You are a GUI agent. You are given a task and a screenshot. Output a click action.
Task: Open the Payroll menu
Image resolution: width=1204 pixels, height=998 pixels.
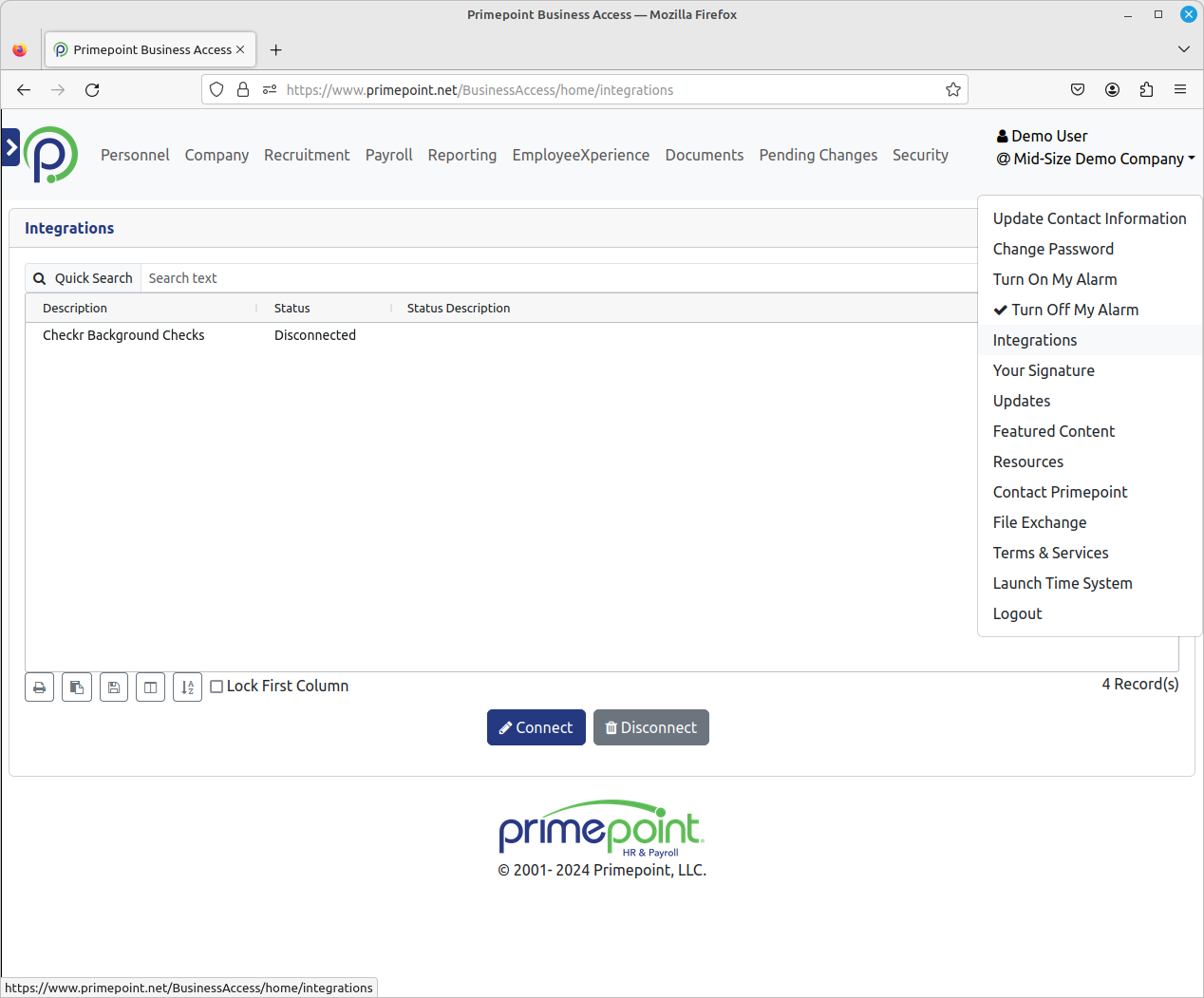pyautogui.click(x=388, y=155)
